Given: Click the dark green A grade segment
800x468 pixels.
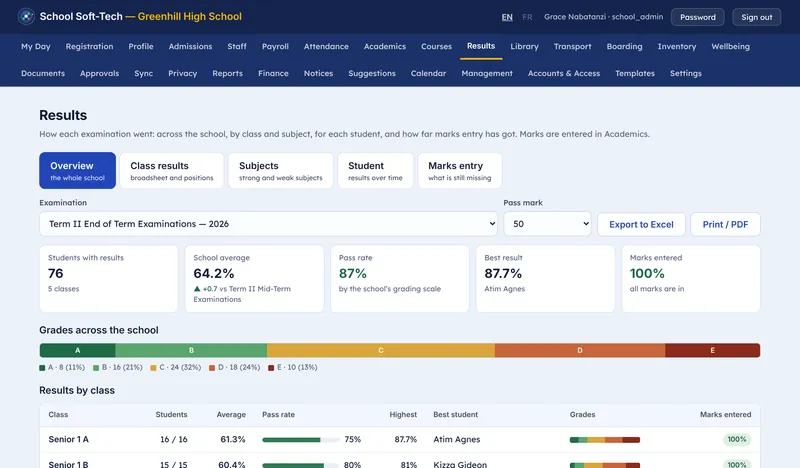Looking at the screenshot, I should [x=78, y=350].
